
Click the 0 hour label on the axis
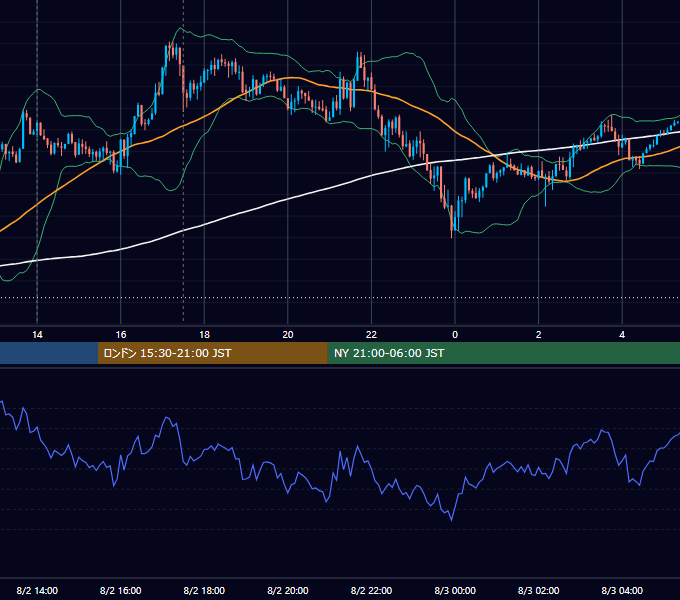tap(455, 335)
